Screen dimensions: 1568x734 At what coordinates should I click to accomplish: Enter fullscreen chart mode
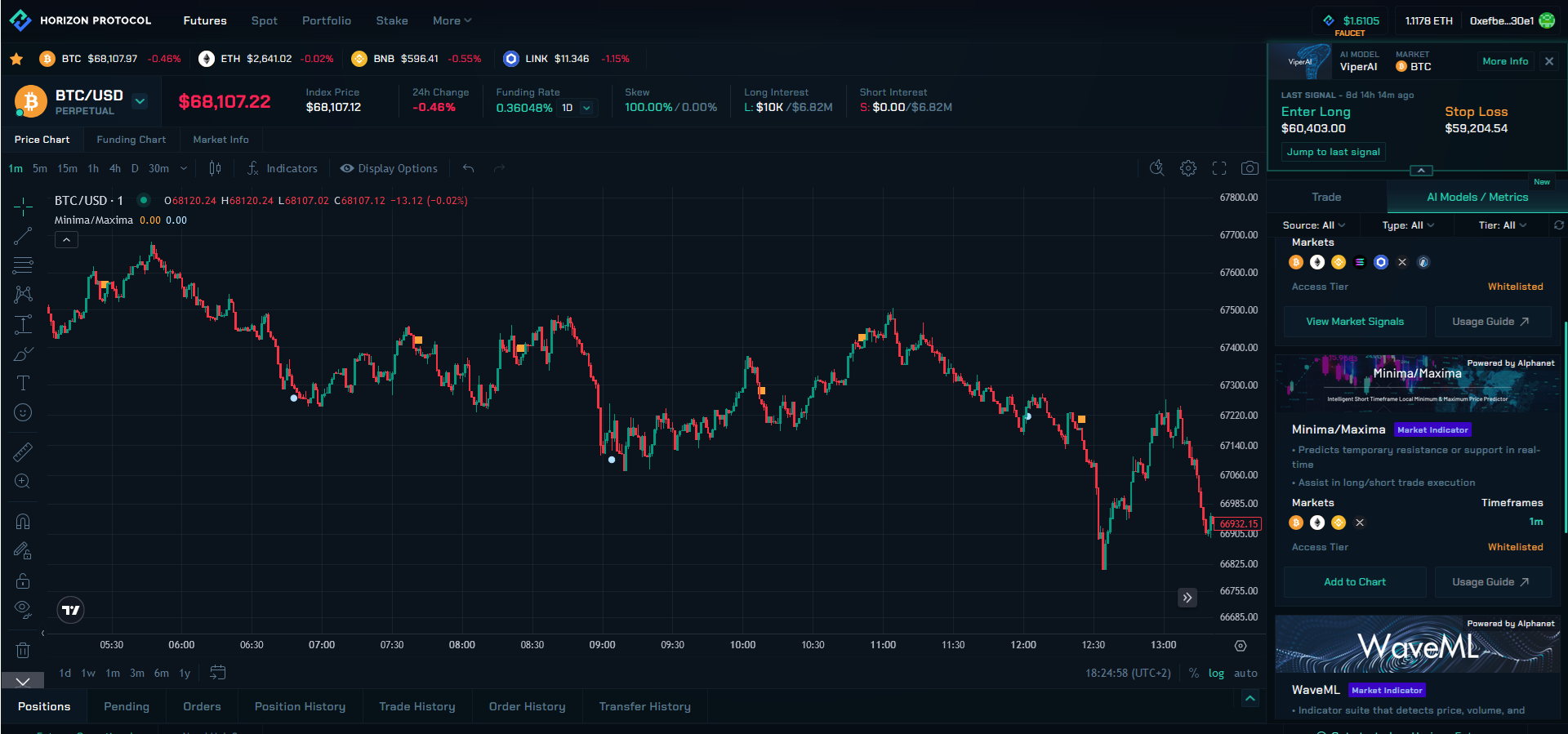tap(1219, 168)
